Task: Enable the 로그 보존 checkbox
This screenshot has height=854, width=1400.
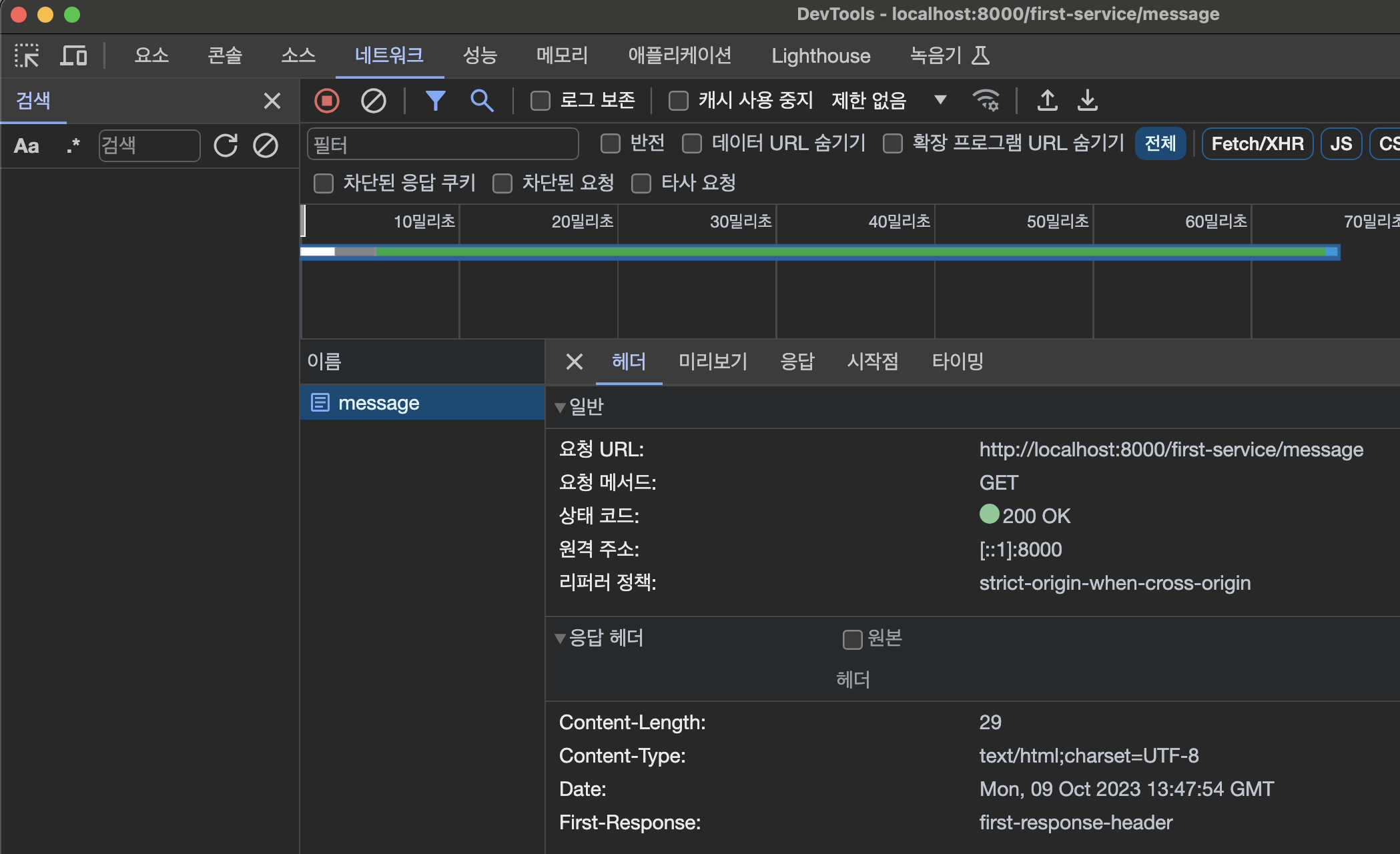Action: (x=540, y=101)
